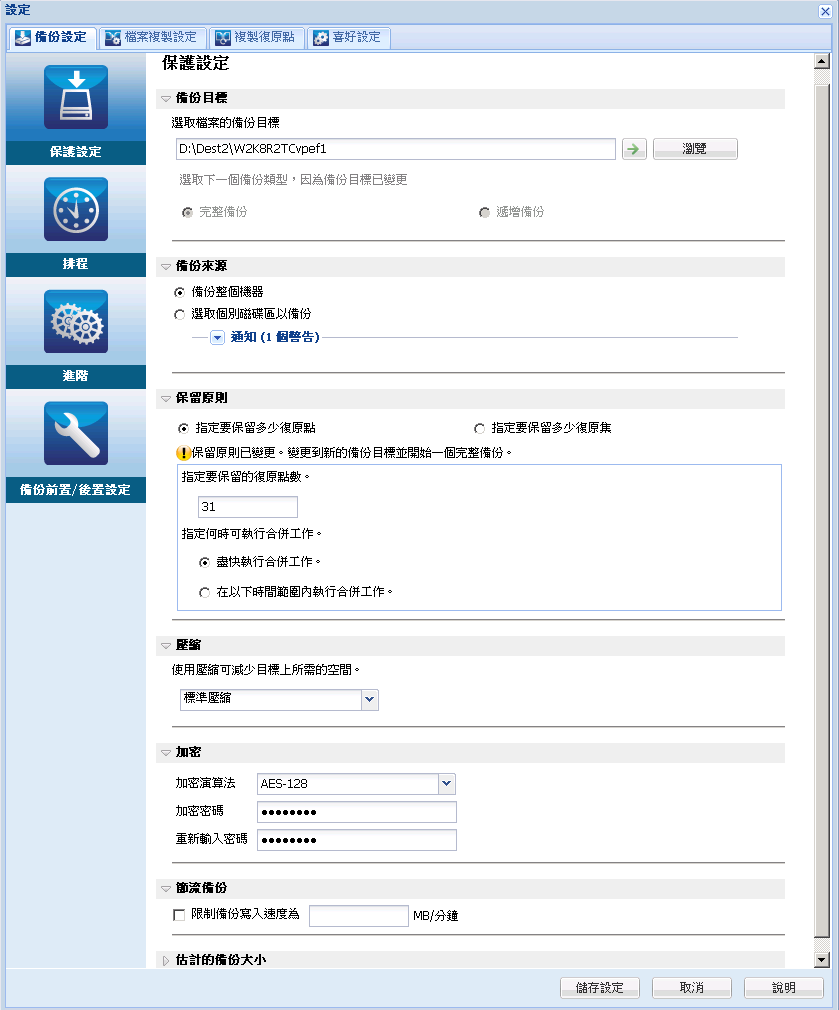Click the icon on the 複製復原點 tab
This screenshot has width=839, height=1010.
coord(222,37)
